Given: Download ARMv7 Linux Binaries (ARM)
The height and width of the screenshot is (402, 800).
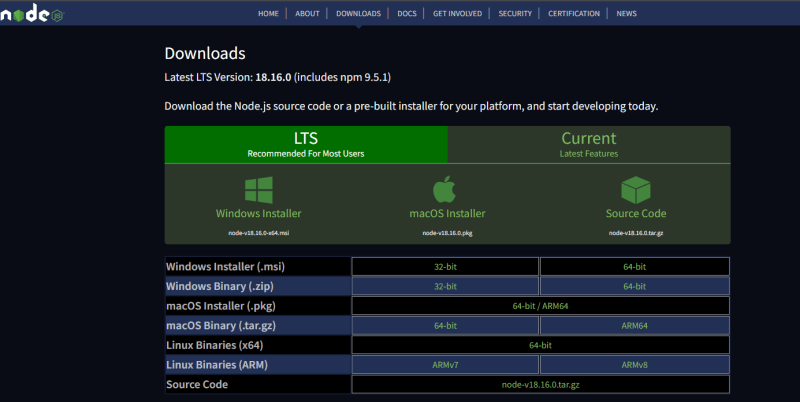Looking at the screenshot, I should 445,365.
